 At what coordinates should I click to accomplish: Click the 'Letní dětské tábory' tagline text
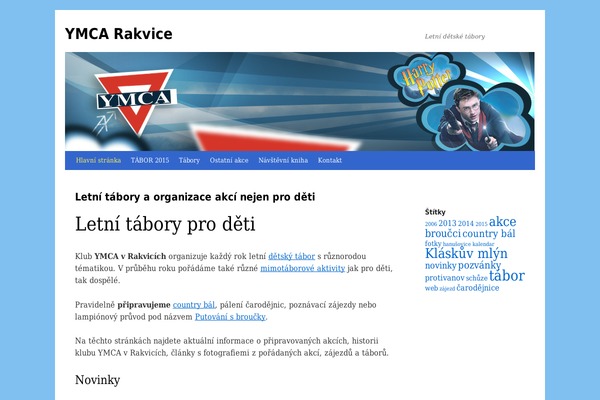tap(455, 36)
